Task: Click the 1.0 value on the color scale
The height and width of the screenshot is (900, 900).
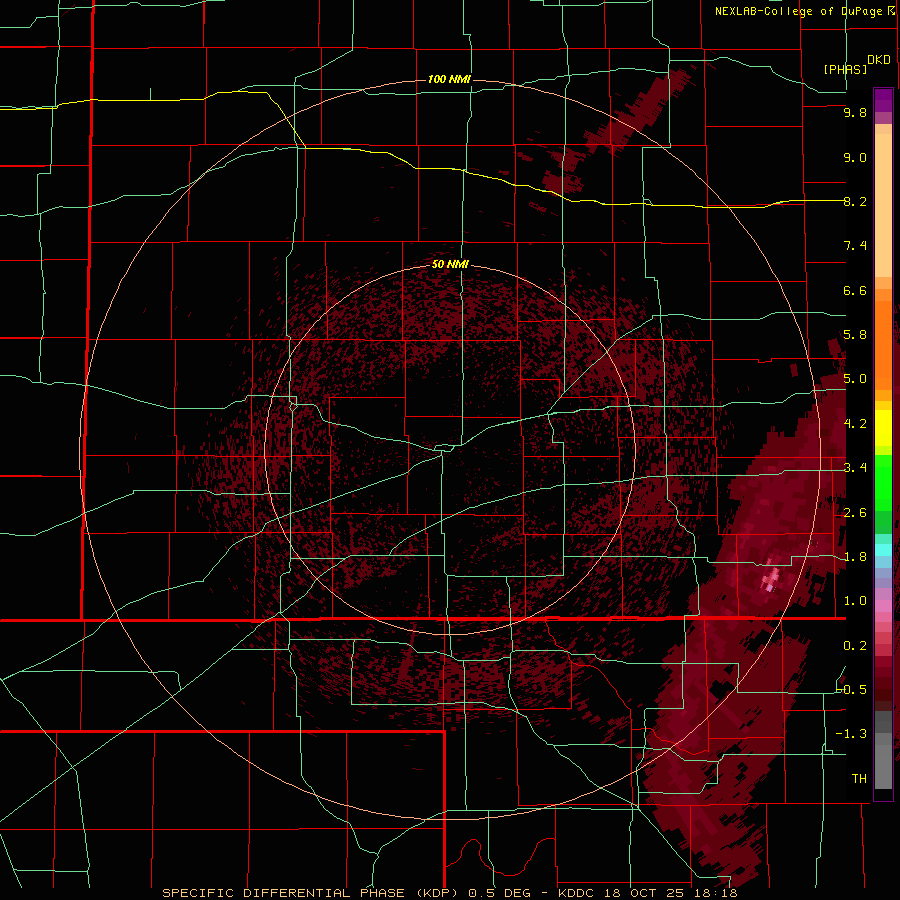Action: (855, 601)
